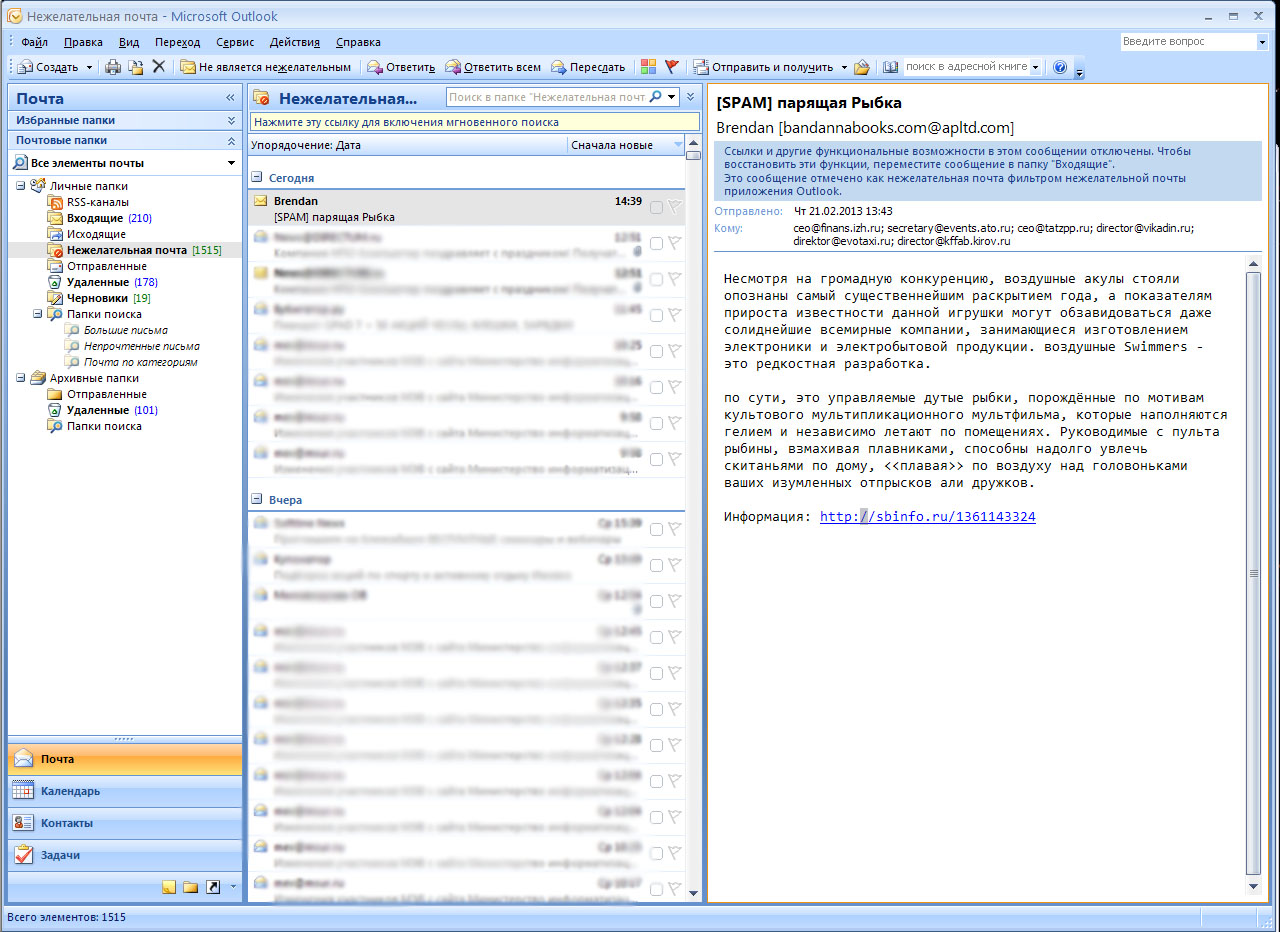Open the 'Все элементы почты' dropdown
1280x932 pixels.
click(231, 163)
